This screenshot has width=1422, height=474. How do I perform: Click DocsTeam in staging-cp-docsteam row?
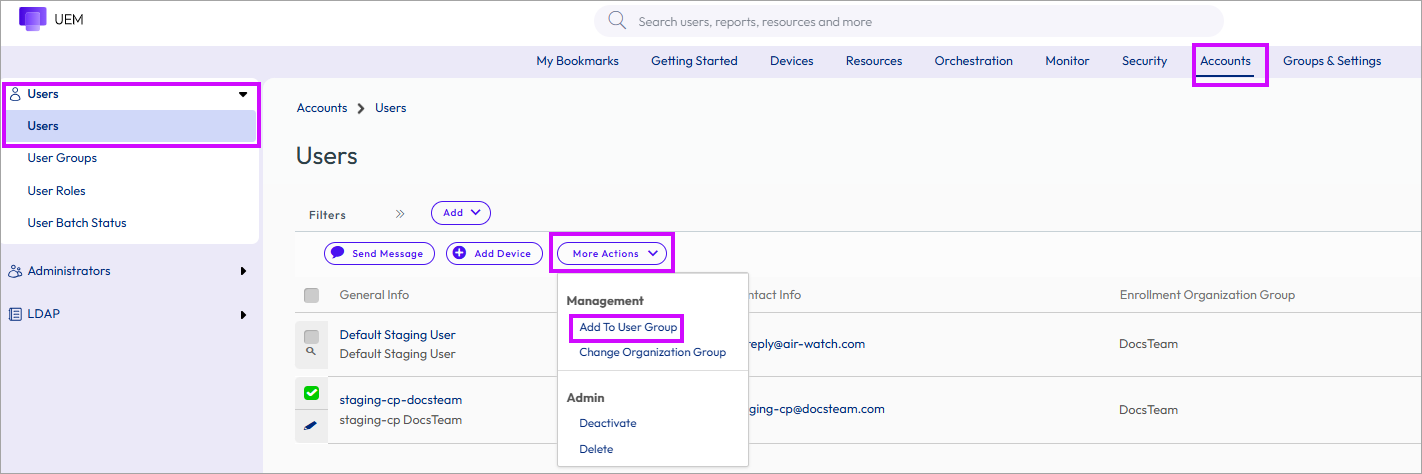coord(1148,410)
